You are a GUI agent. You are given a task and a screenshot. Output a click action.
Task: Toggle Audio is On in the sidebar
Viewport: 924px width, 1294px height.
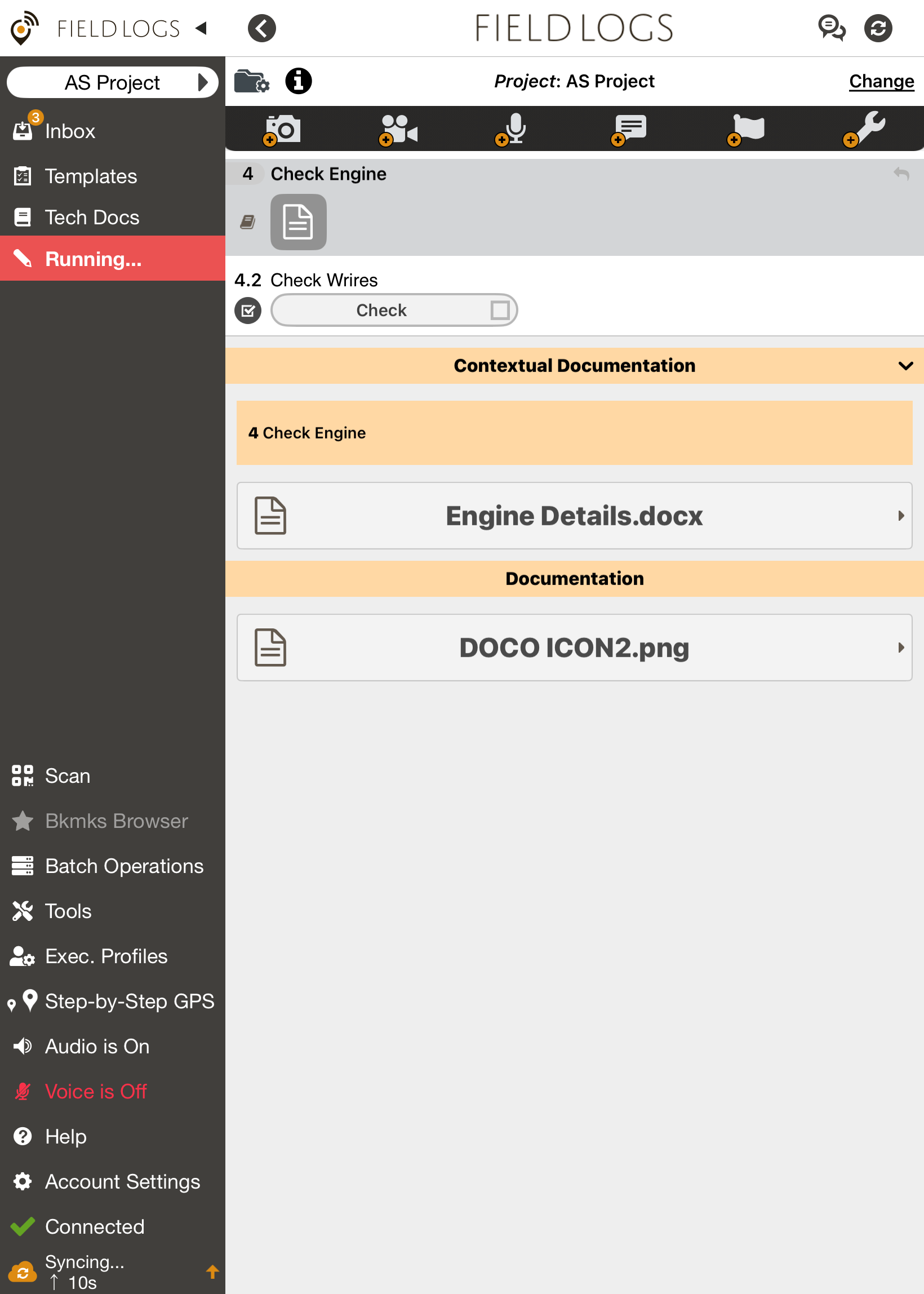(x=97, y=1047)
